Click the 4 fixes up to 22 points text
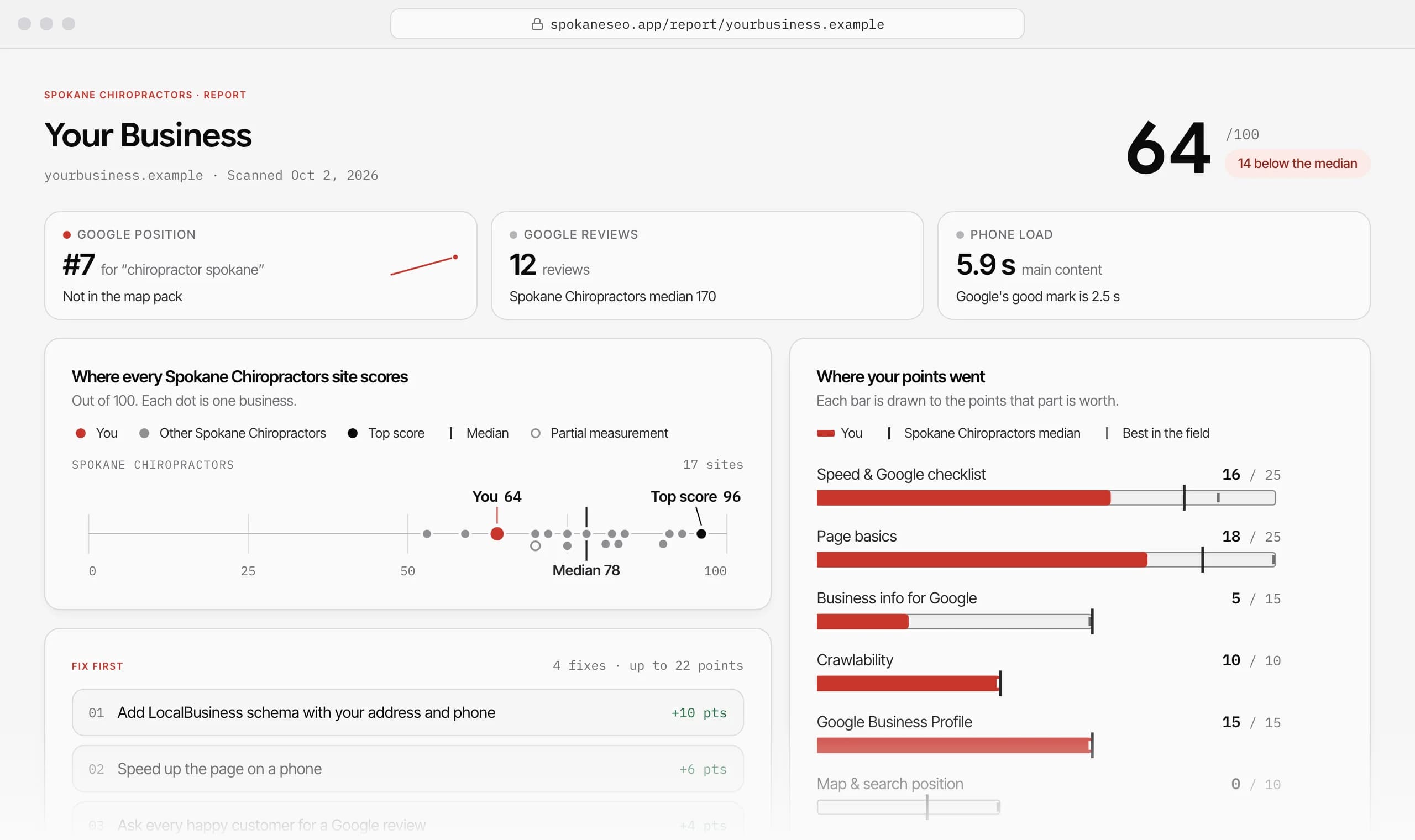This screenshot has height=840, width=1415. click(x=647, y=666)
